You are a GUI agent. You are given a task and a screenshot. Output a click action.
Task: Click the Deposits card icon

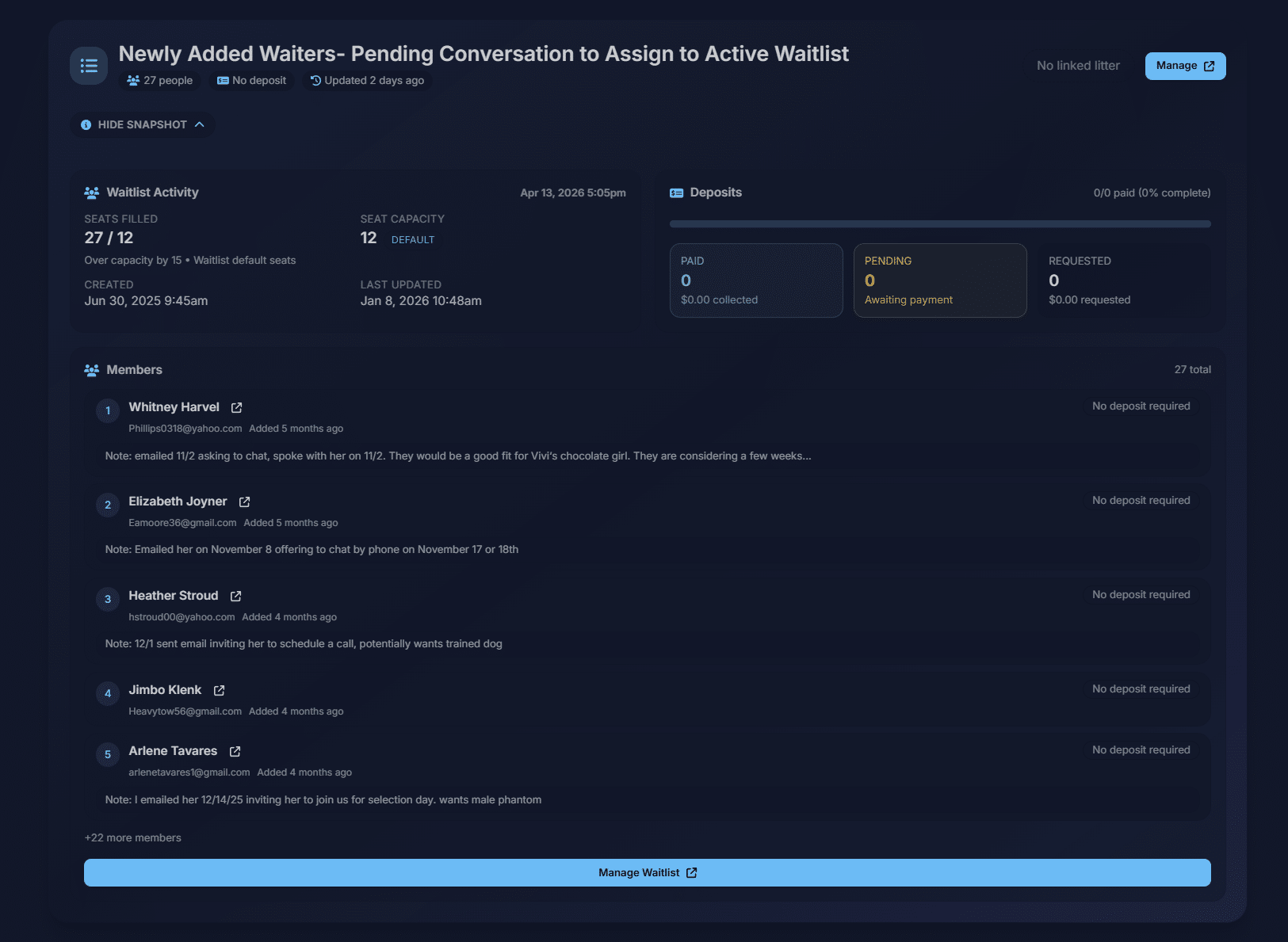click(x=677, y=192)
